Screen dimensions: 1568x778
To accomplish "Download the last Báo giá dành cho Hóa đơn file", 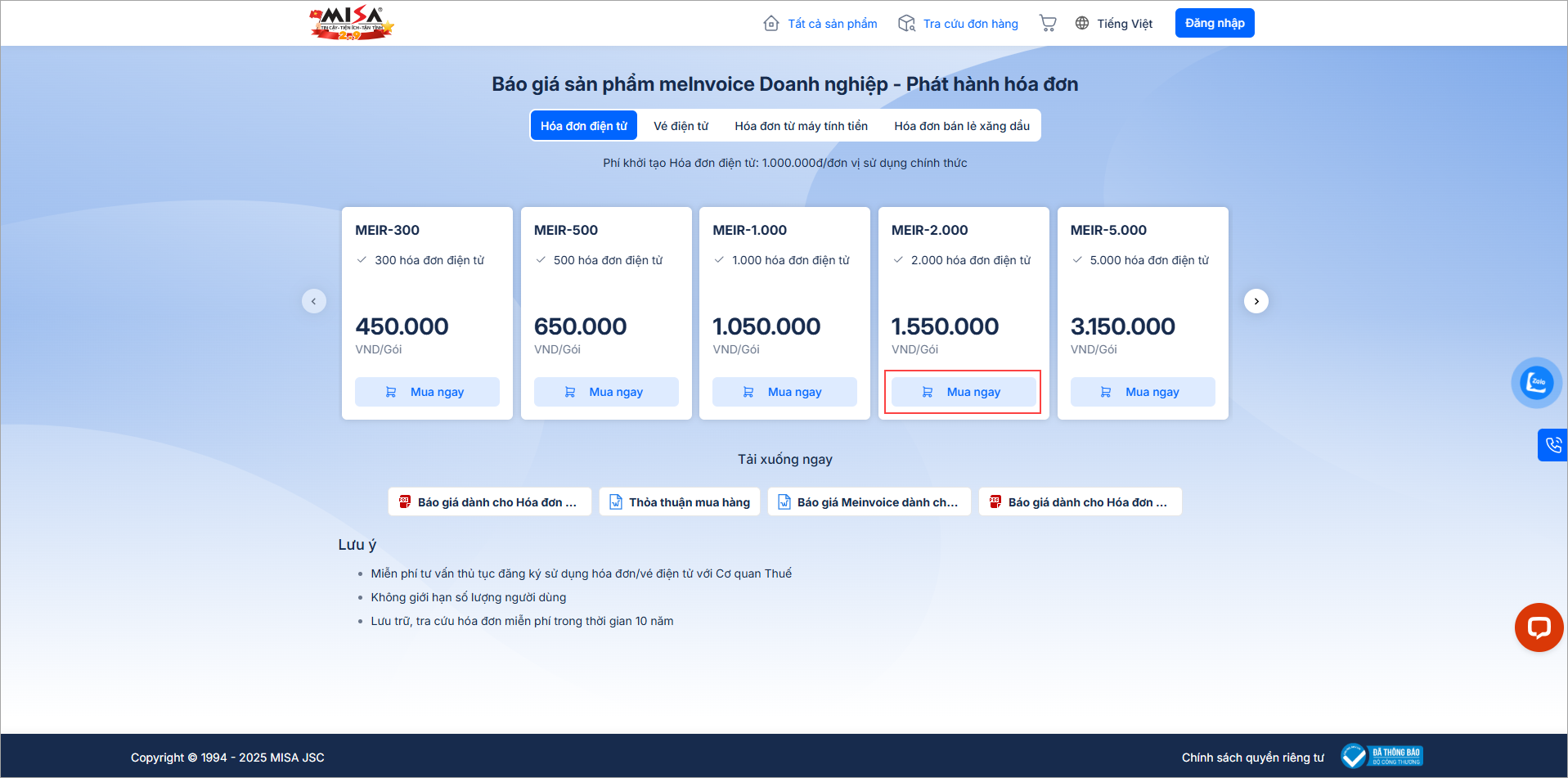I will (x=1081, y=501).
